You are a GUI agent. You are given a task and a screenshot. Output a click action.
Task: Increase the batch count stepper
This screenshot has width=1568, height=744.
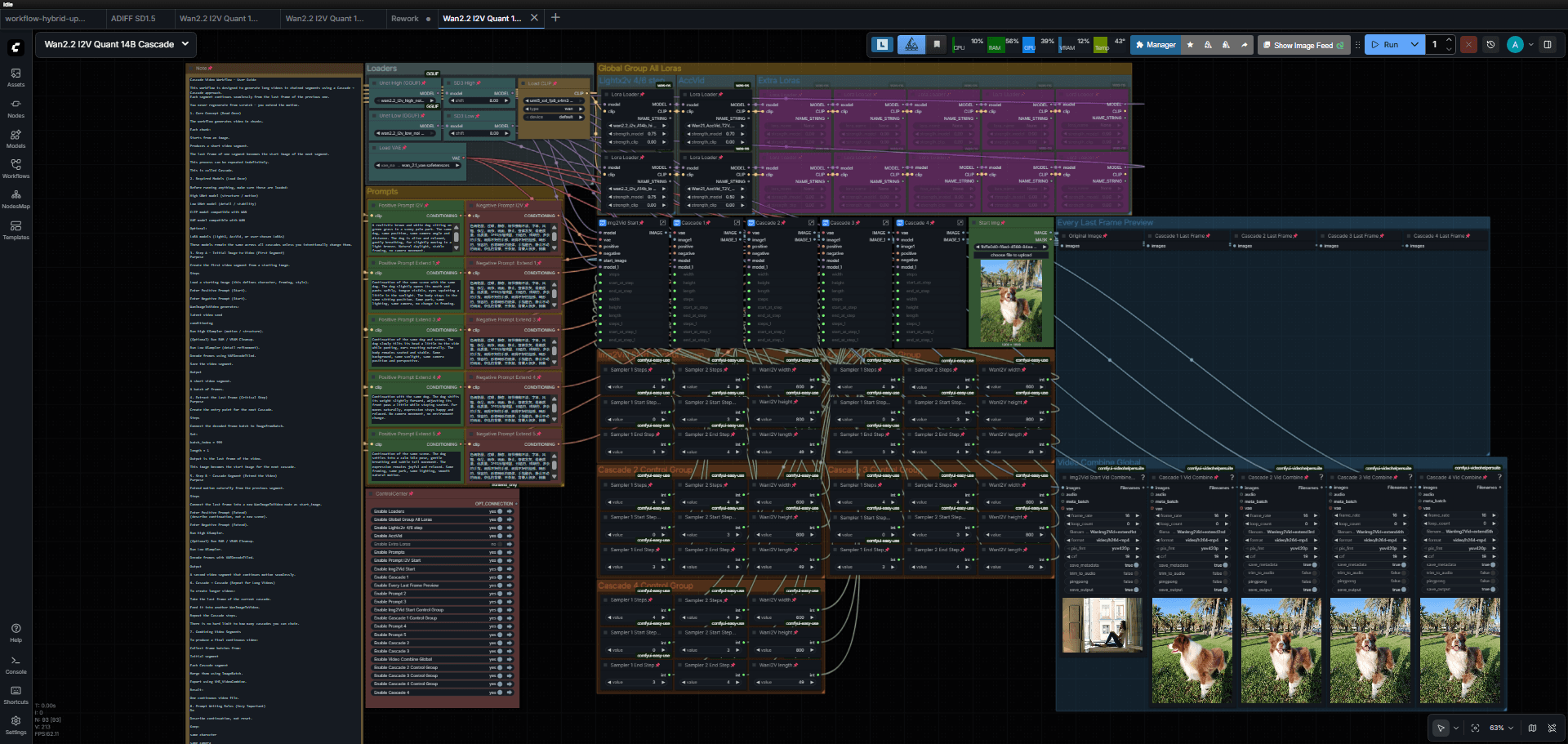[x=1449, y=40]
